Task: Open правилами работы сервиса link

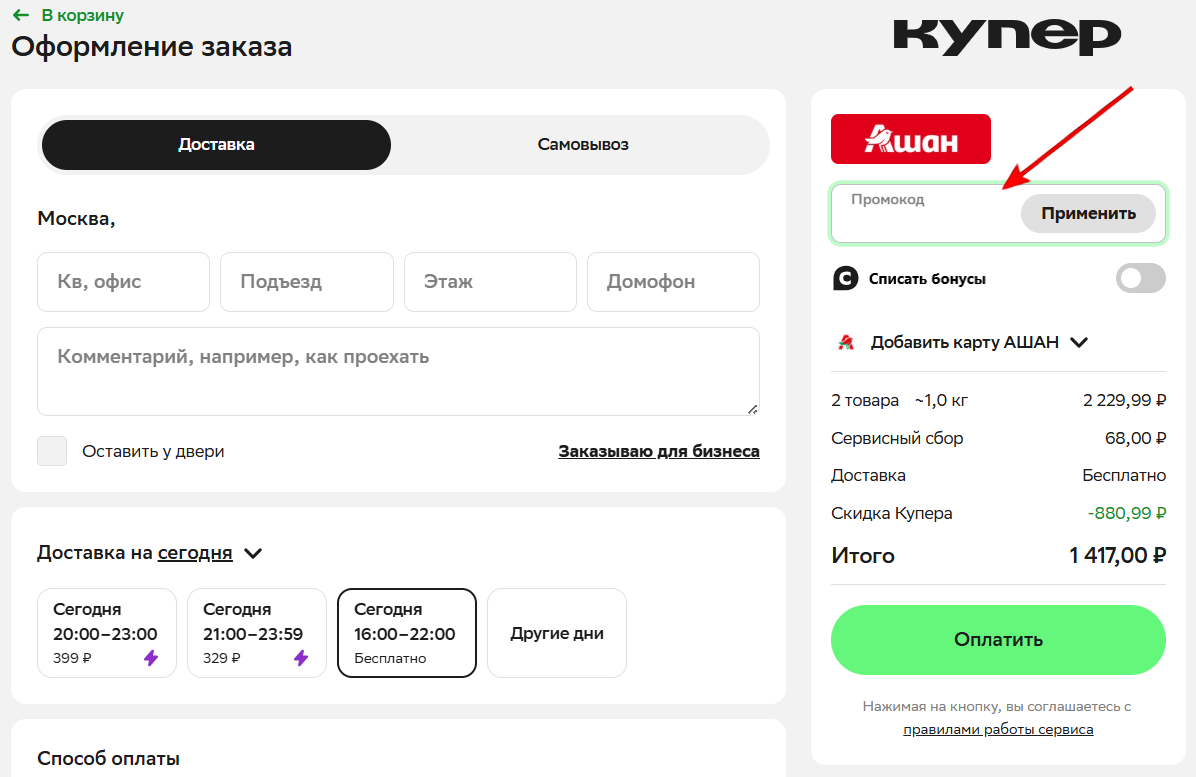Action: [x=997, y=730]
